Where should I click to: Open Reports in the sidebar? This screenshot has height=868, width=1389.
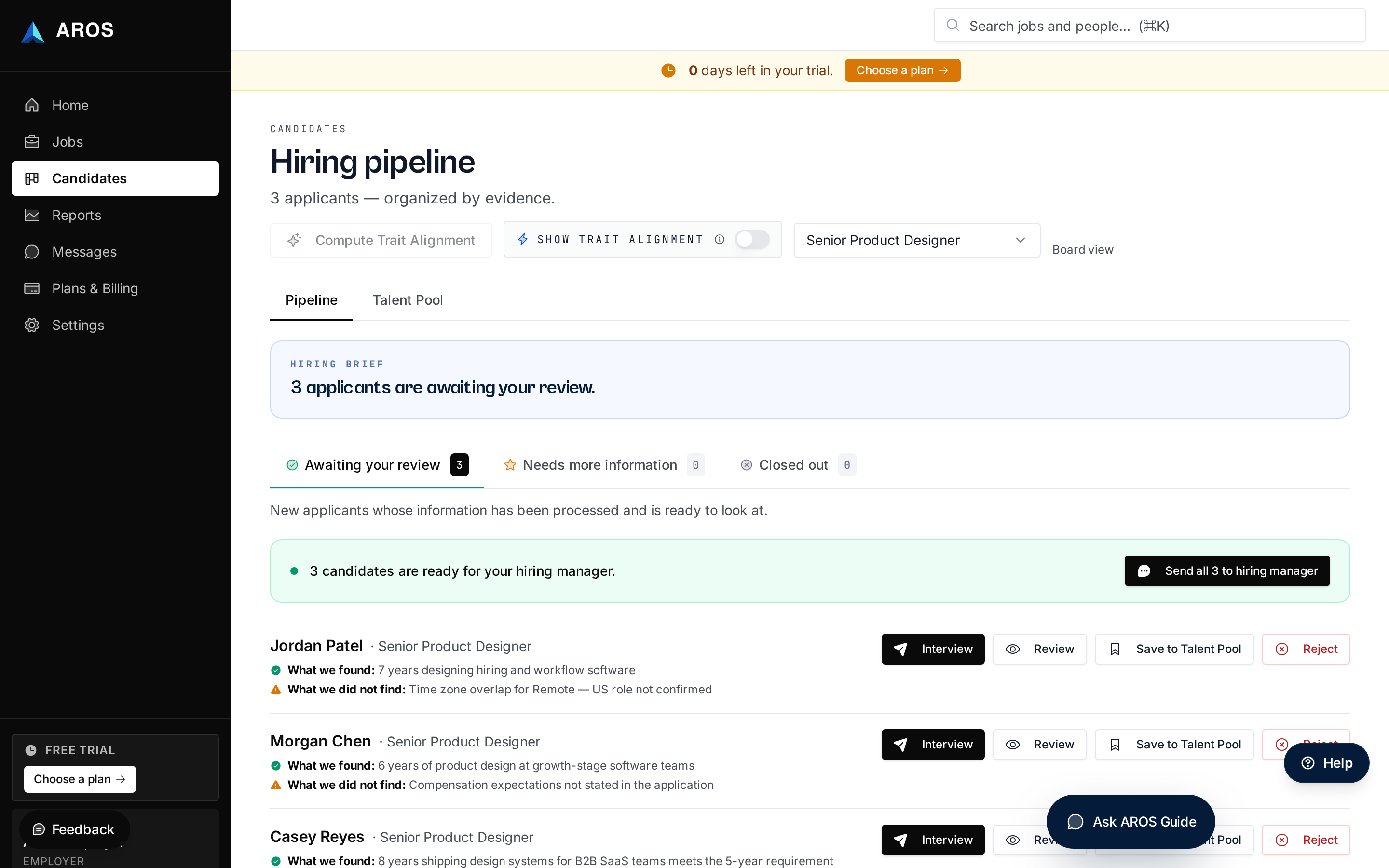(115, 215)
